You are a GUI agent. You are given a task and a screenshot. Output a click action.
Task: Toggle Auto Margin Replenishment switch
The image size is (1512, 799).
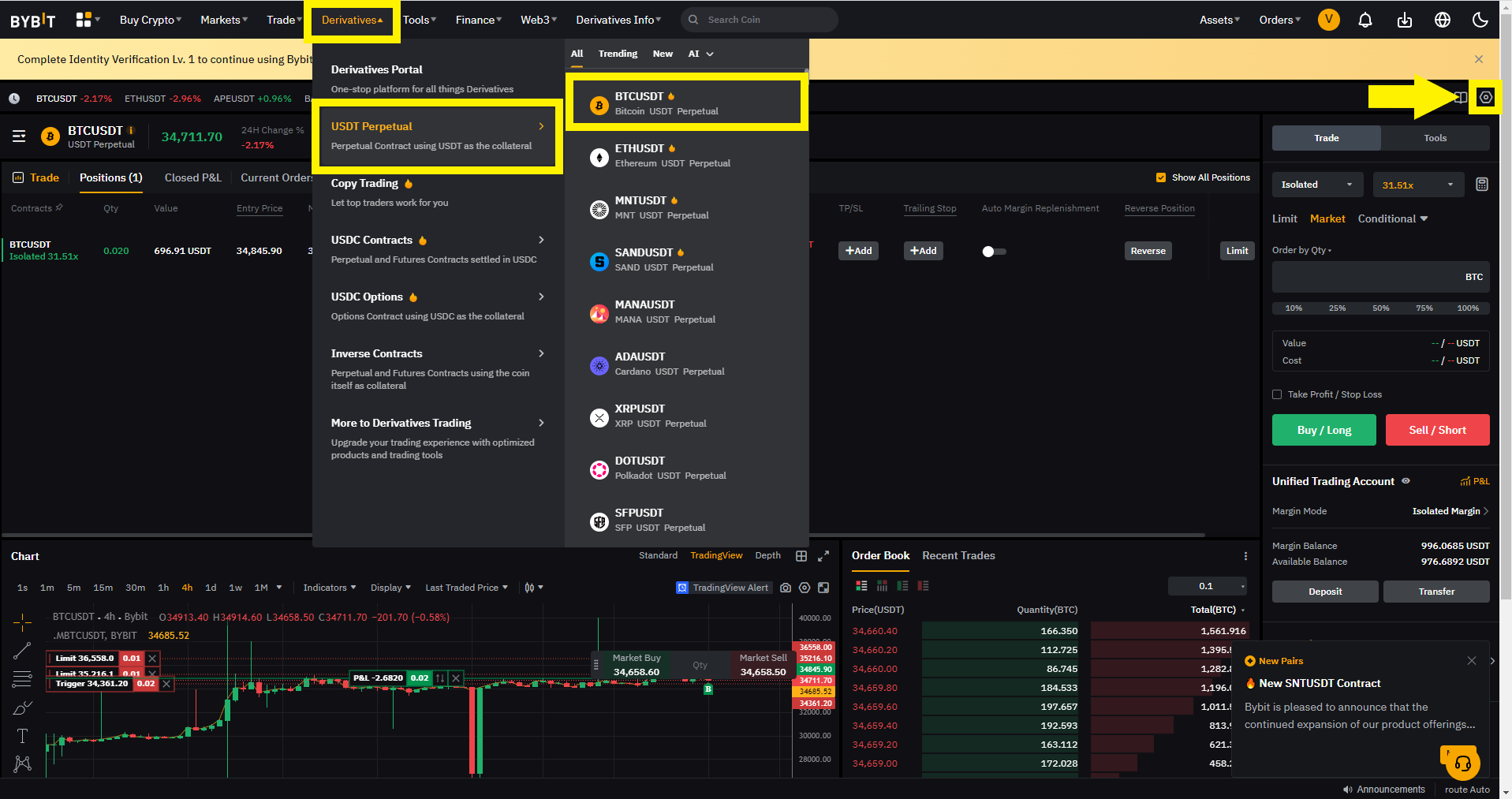[994, 252]
